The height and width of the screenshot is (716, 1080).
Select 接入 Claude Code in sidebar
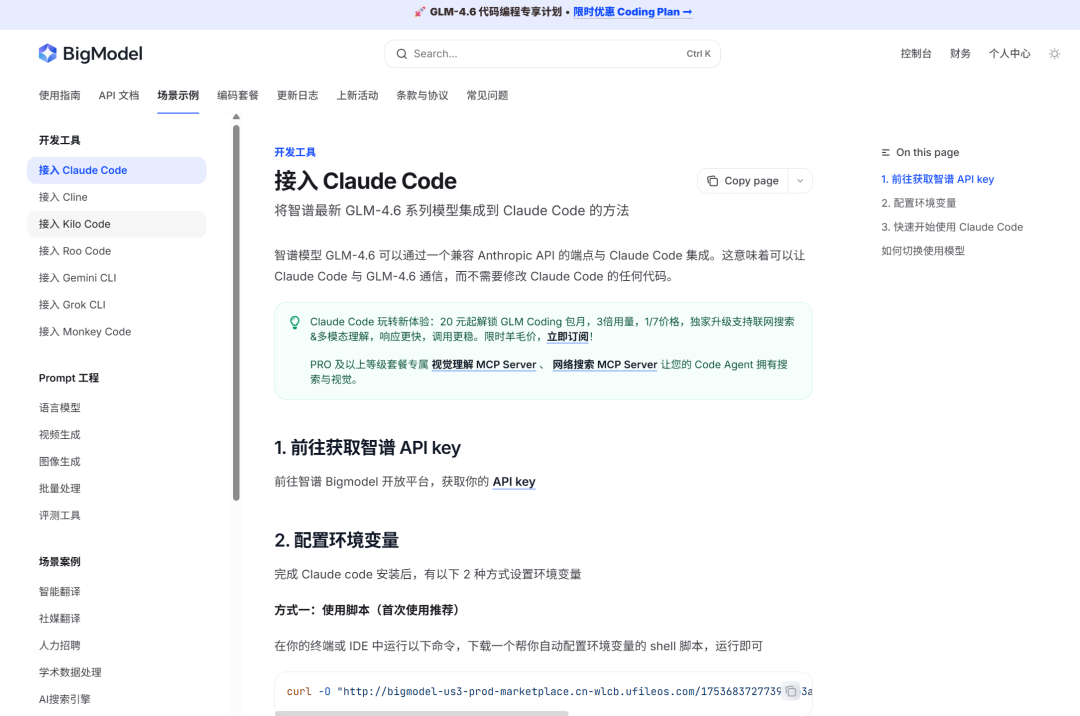click(x=116, y=170)
